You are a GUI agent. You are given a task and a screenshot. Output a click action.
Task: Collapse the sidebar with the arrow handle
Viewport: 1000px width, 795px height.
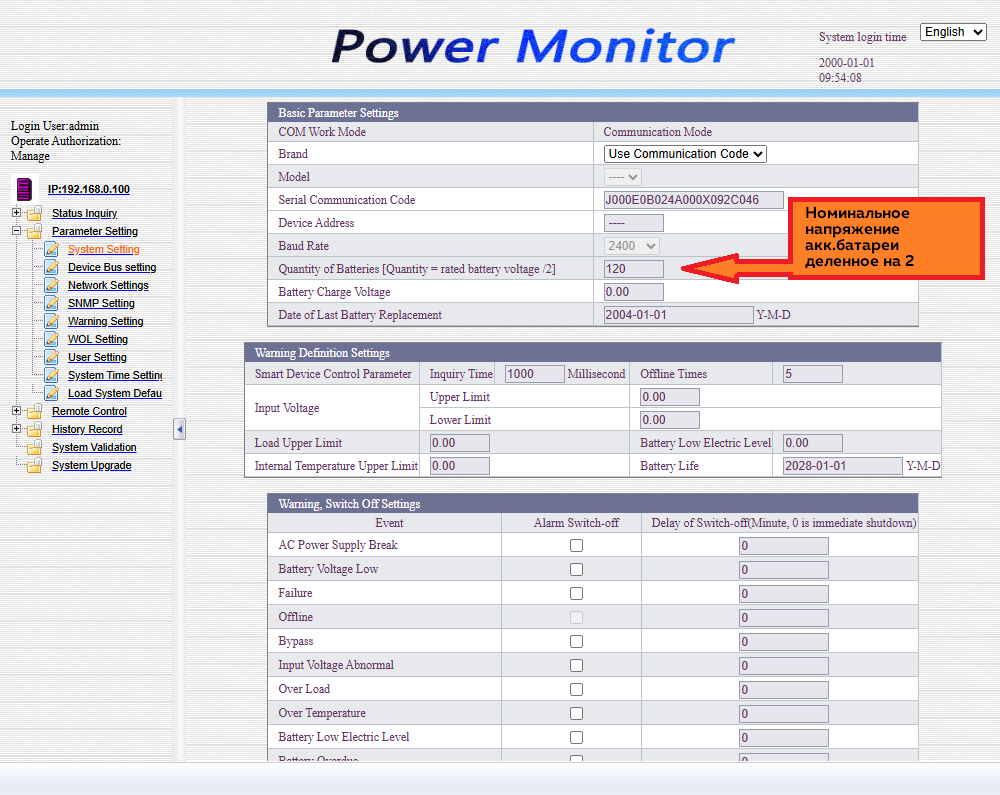pos(179,429)
